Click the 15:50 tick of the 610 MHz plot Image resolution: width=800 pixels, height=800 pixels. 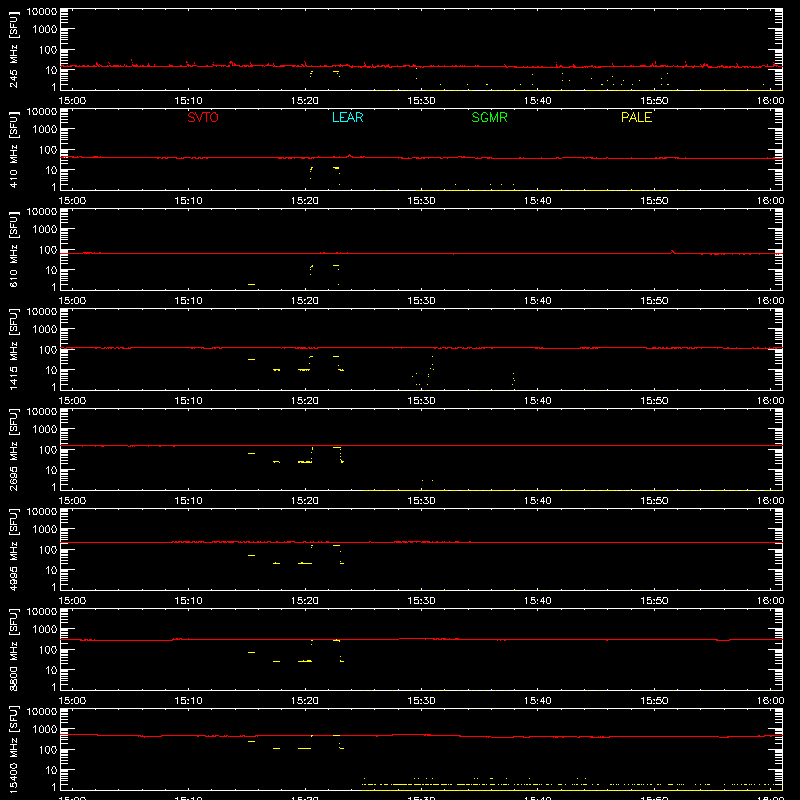point(654,301)
